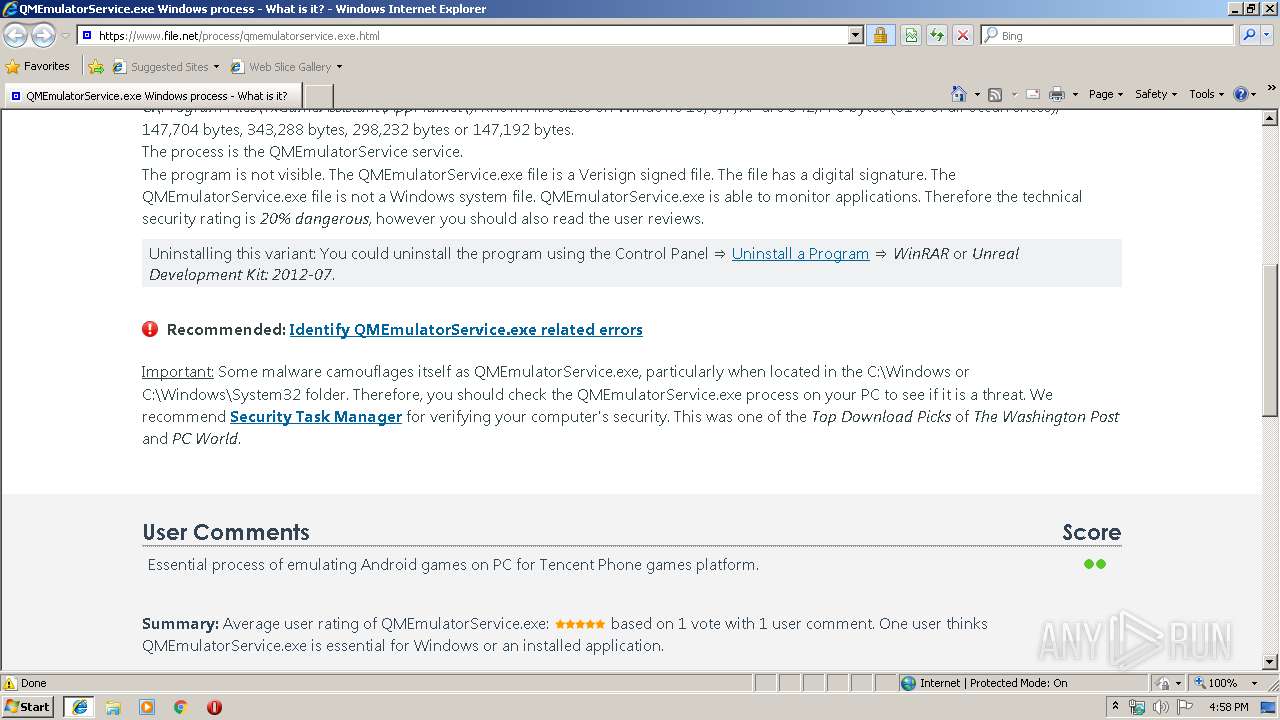Click the status bar warning icon next to Done
Screen dimensions: 1280x720
tap(10, 683)
